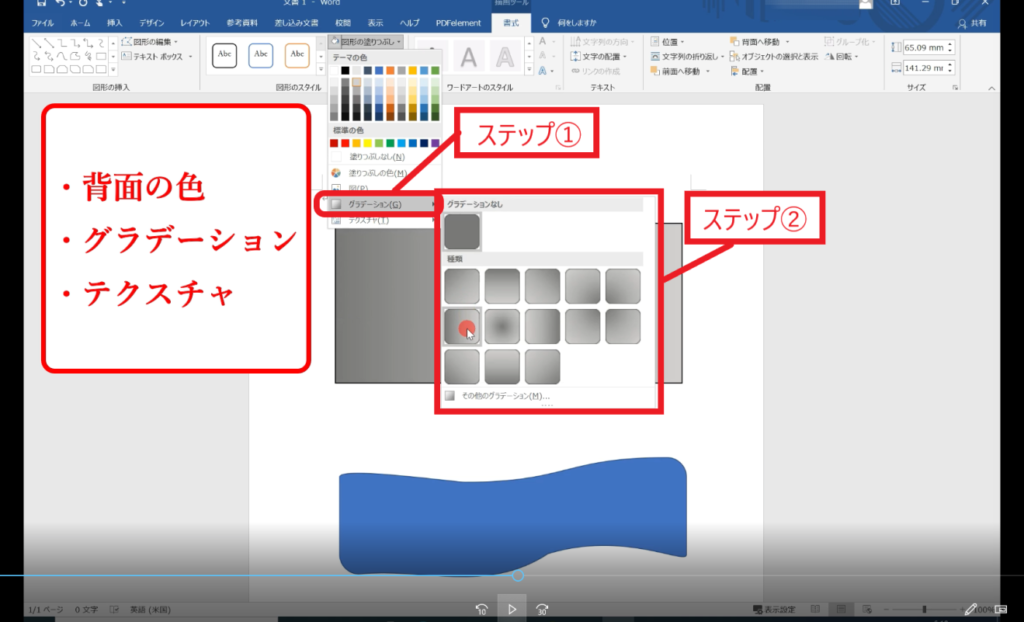Click the 図形の編集 icon
The image size is (1024, 622).
(x=126, y=42)
